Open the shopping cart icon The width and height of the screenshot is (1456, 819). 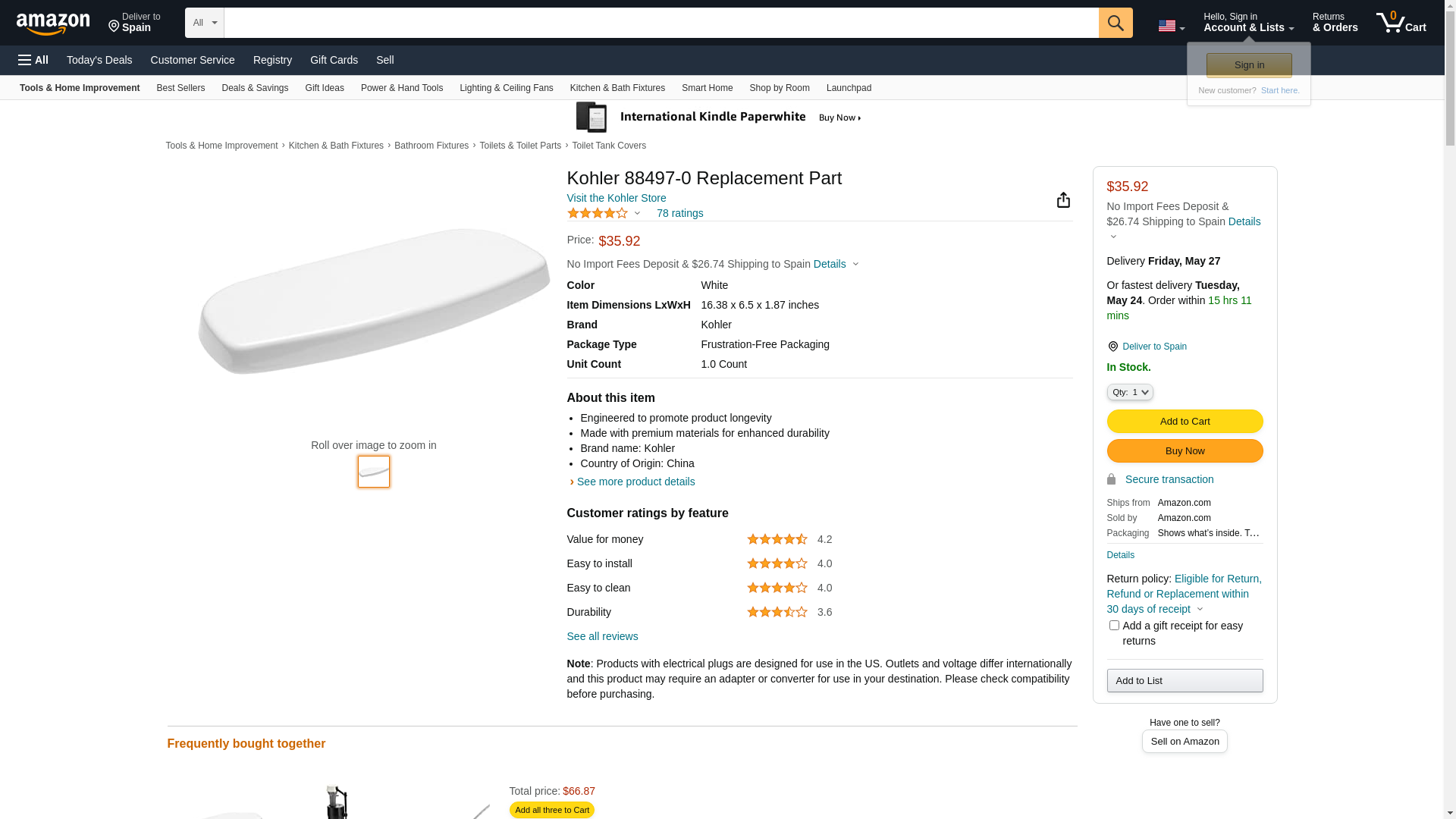coord(1401,23)
